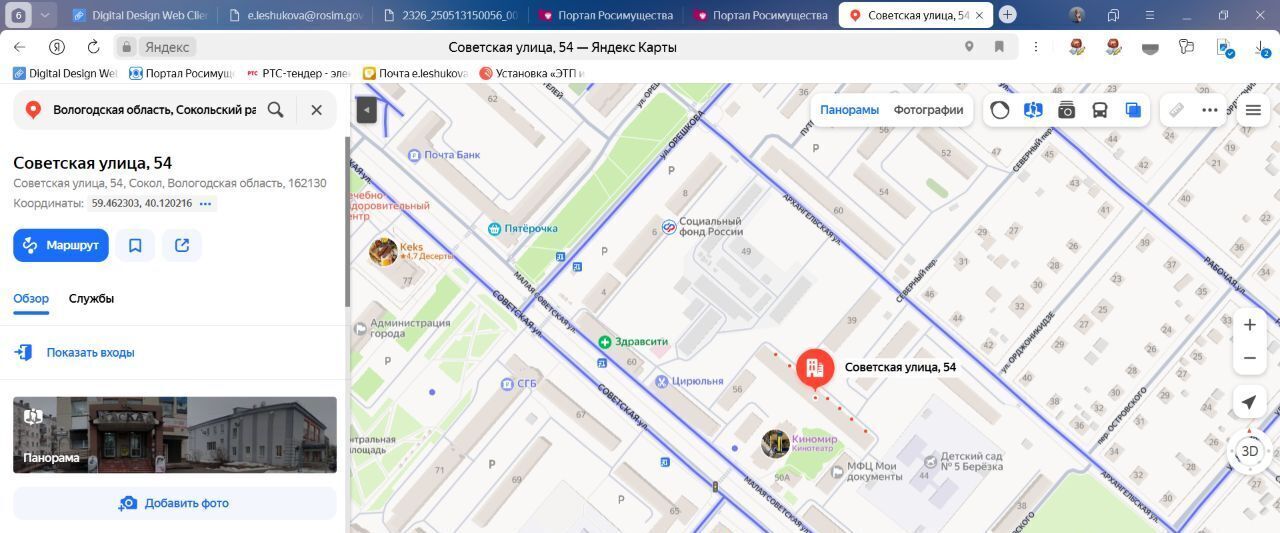Go back with browser back arrow

pyautogui.click(x=19, y=47)
